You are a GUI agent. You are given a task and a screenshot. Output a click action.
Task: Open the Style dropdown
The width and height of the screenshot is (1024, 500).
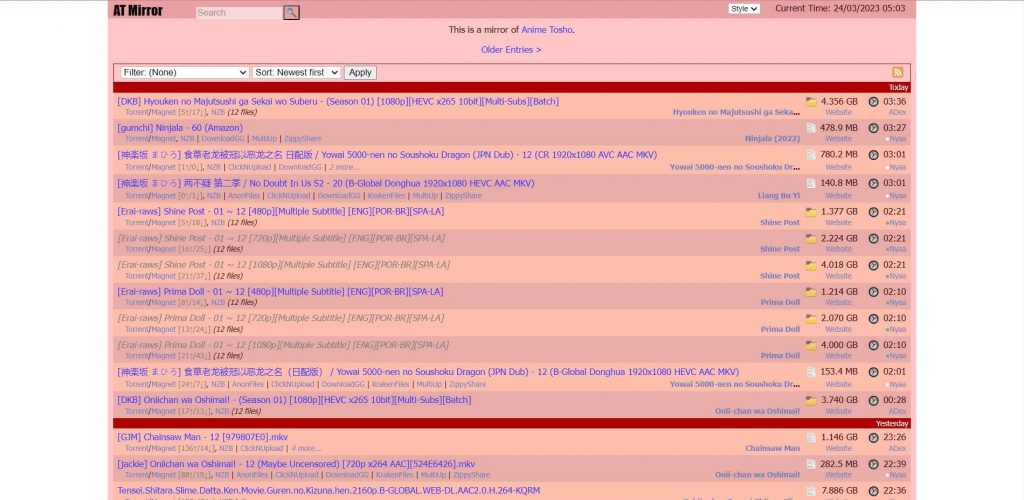tap(744, 8)
